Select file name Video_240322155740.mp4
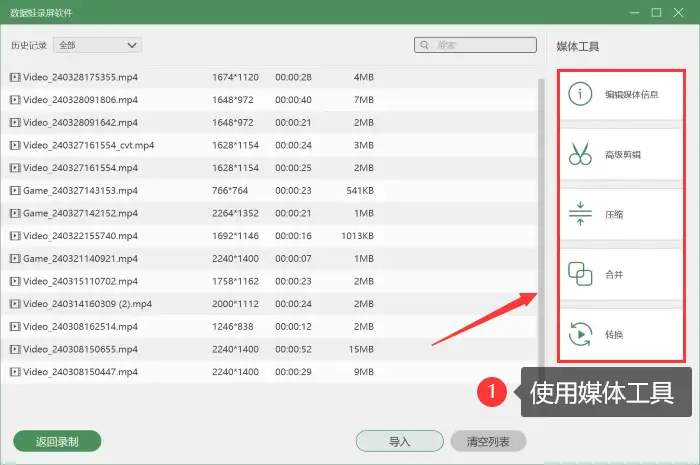 (x=80, y=236)
